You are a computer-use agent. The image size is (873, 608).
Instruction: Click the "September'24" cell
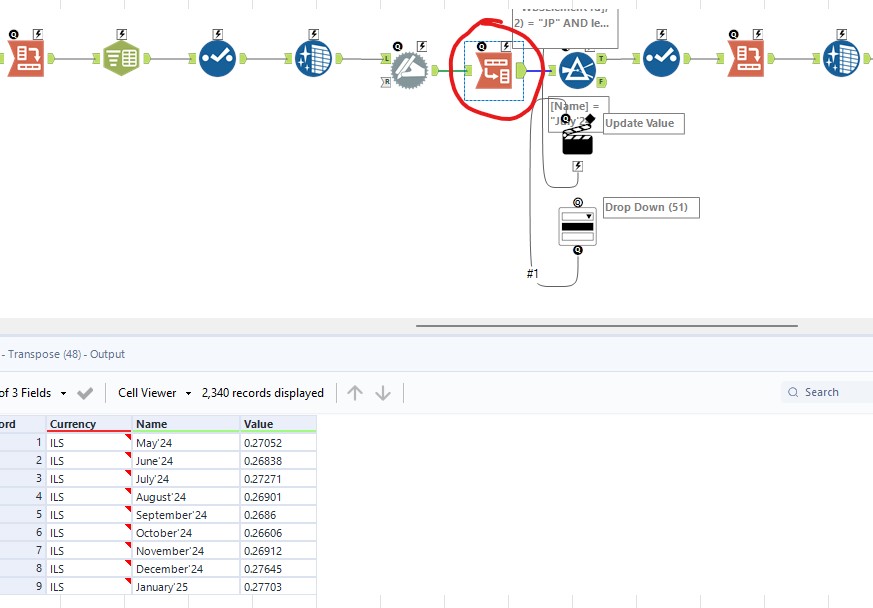186,515
